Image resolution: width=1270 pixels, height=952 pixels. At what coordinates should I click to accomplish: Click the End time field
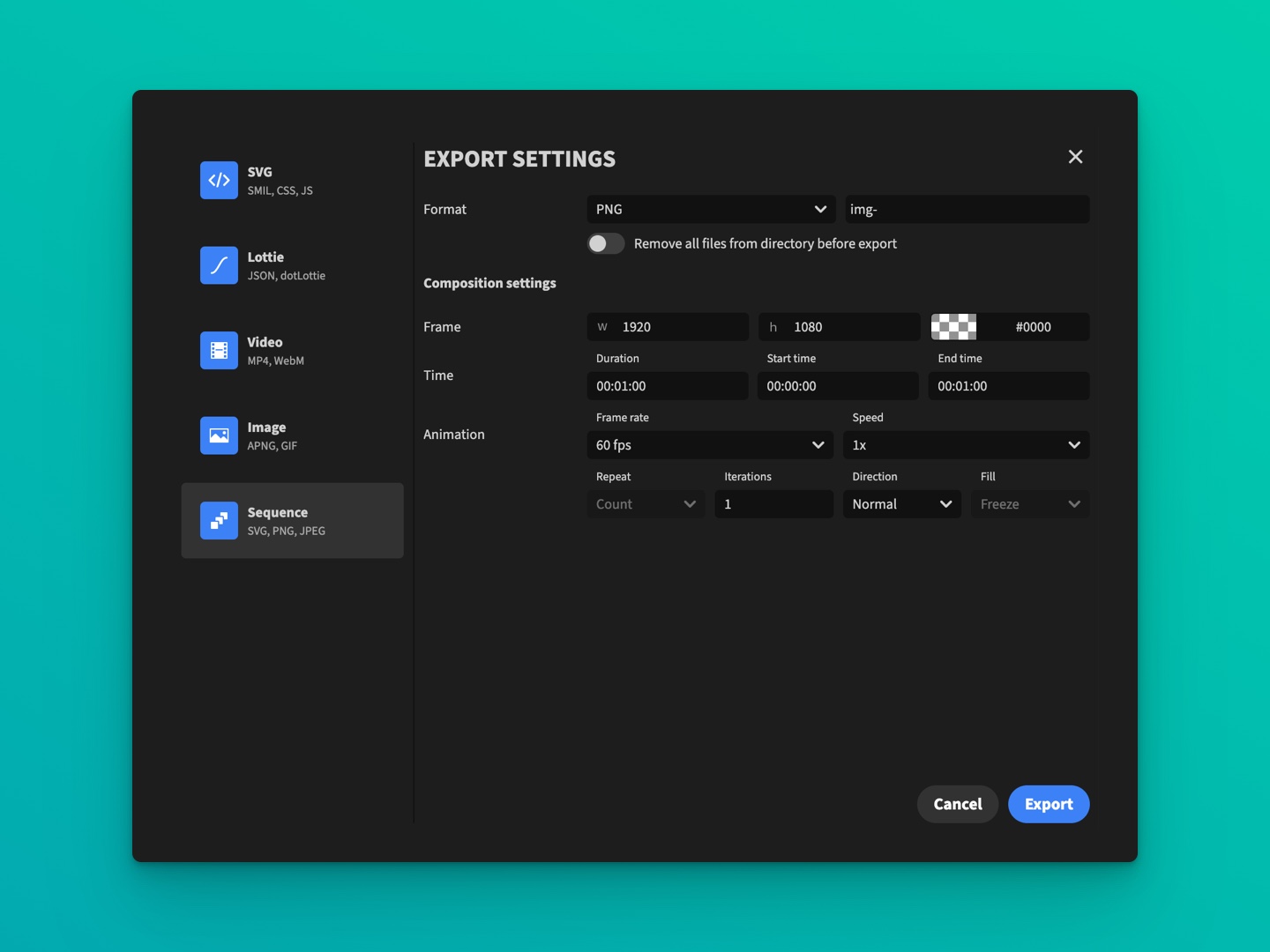(x=1009, y=386)
